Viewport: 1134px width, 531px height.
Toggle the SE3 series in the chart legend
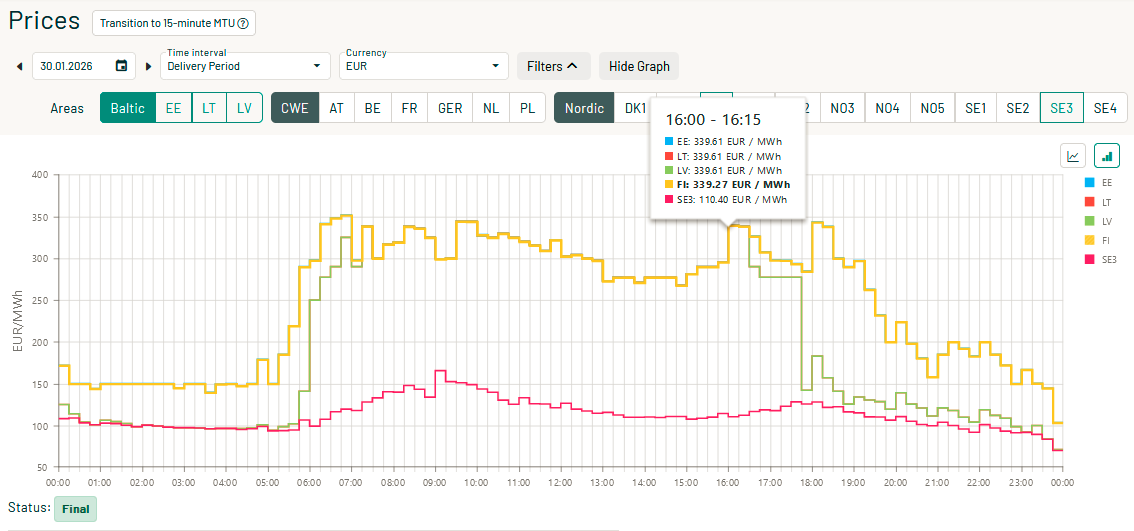click(1099, 259)
